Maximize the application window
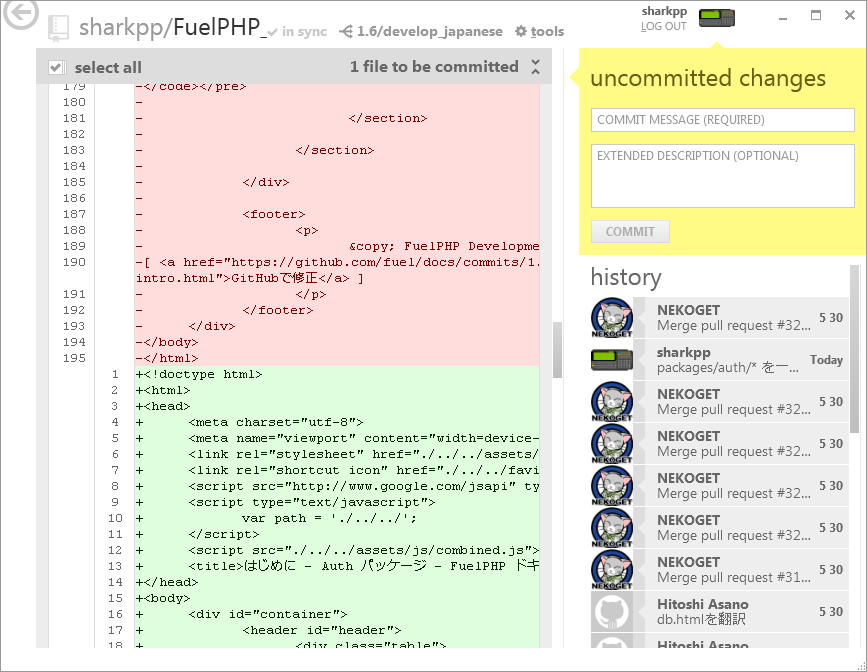 point(816,15)
